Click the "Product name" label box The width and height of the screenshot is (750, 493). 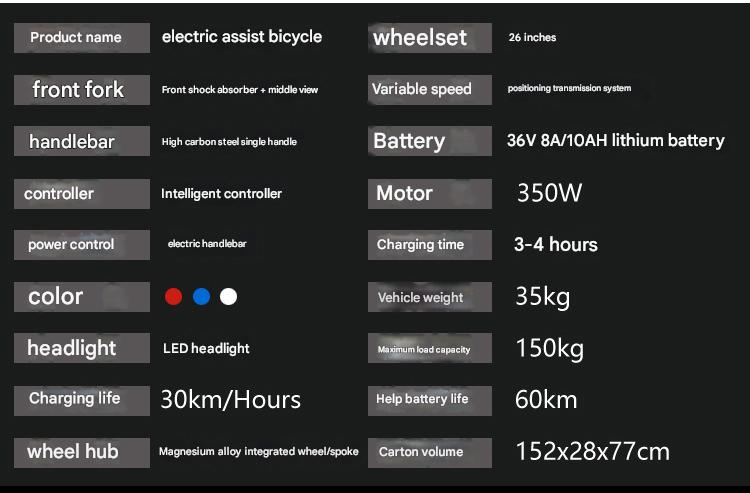[x=82, y=38]
